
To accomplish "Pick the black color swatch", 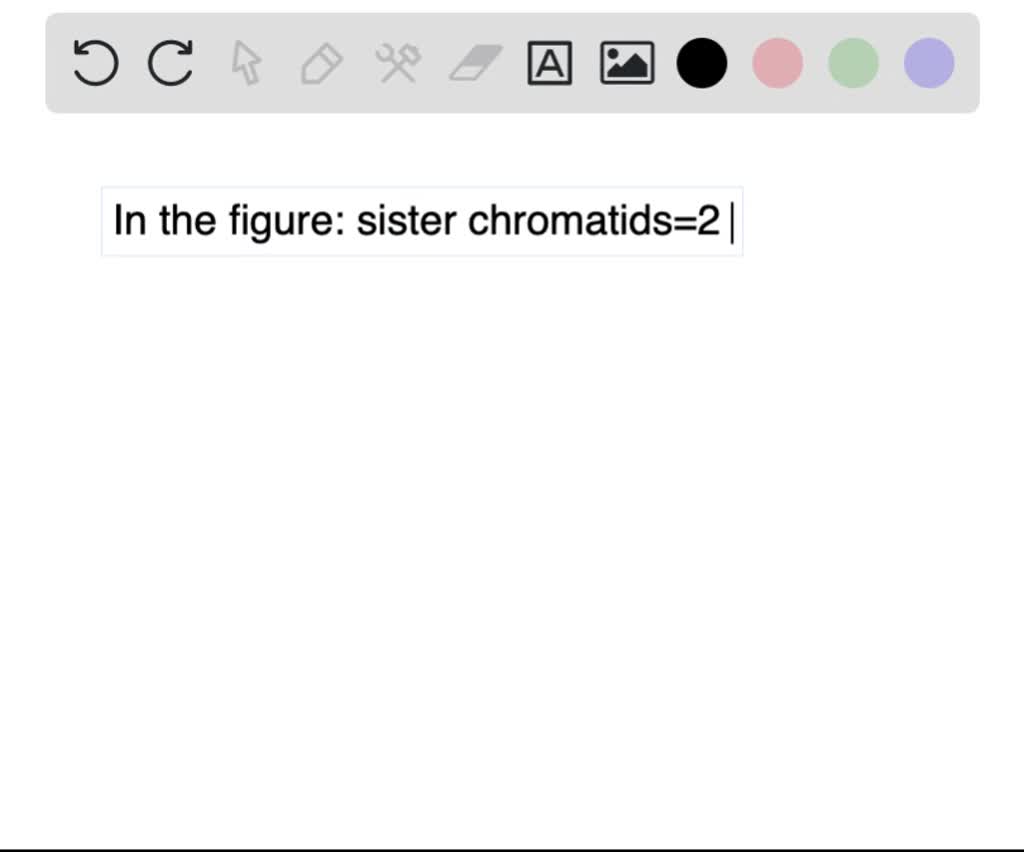I will (701, 63).
